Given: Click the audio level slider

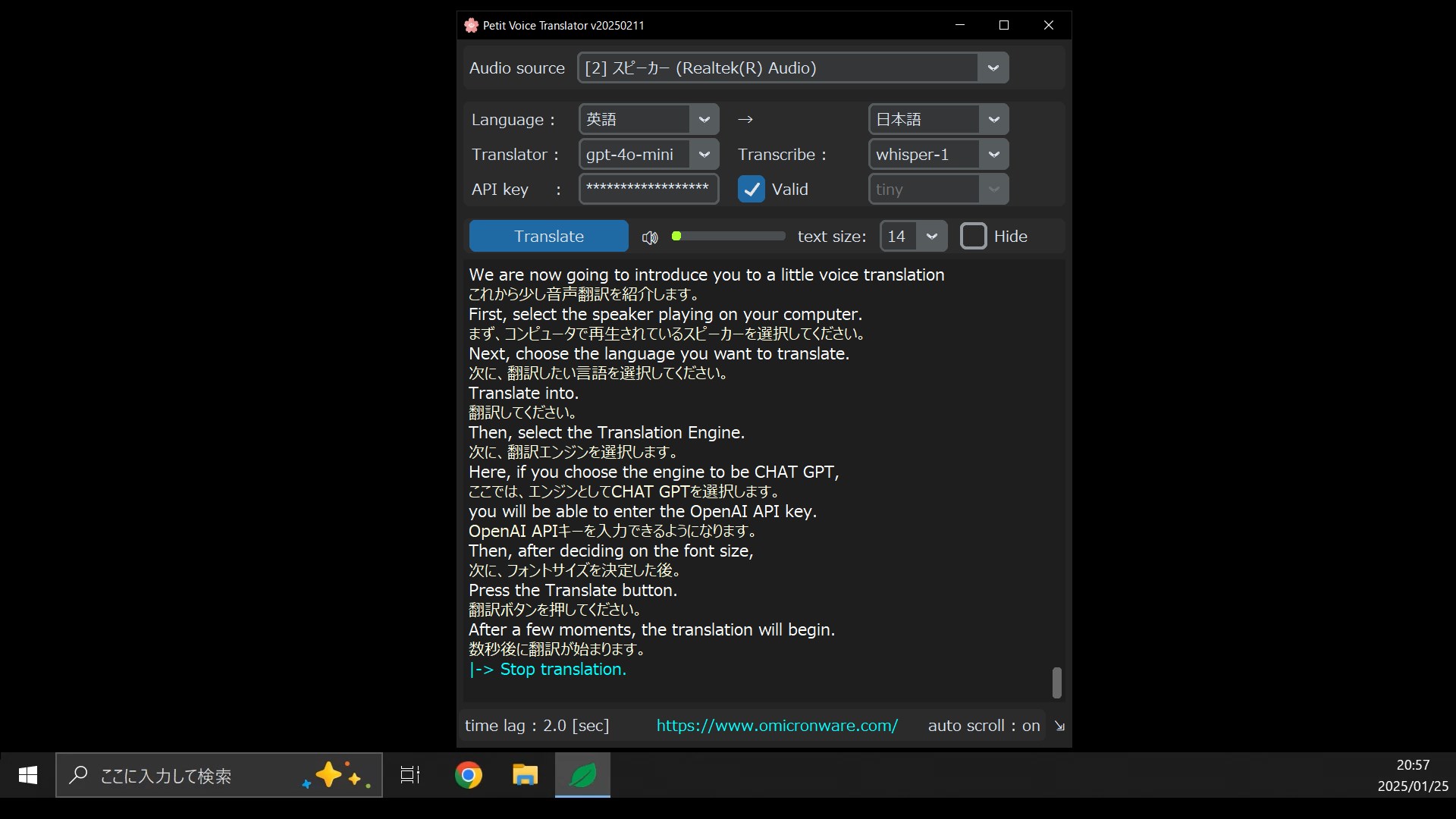Looking at the screenshot, I should [728, 237].
